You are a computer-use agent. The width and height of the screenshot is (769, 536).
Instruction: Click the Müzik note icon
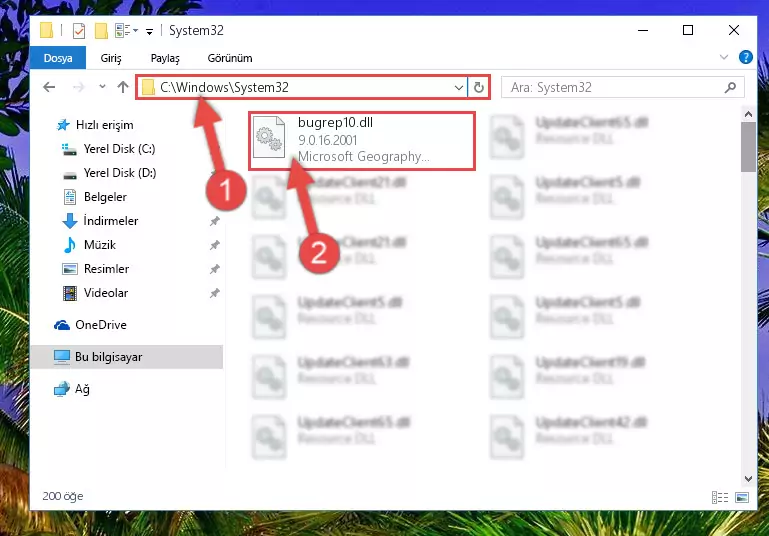tap(70, 245)
